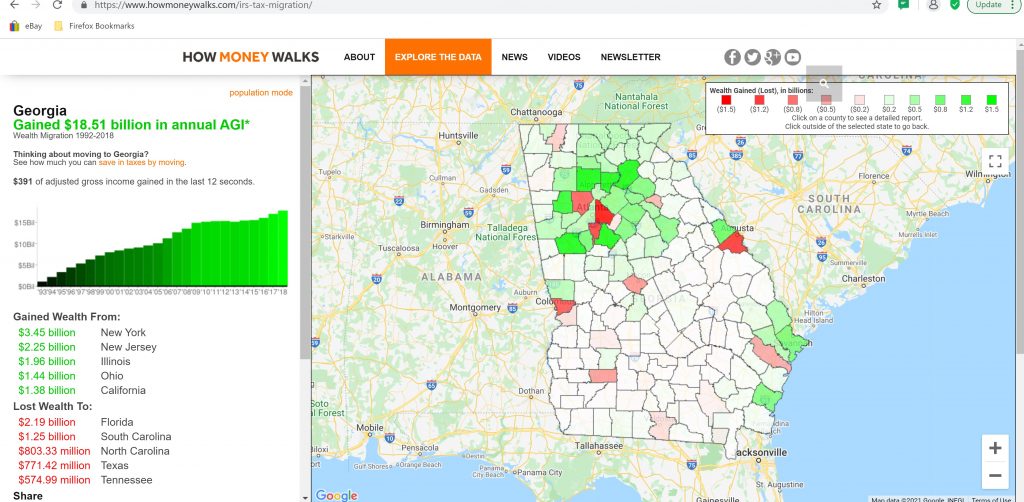
Task: Click the padlock site security icon
Action: tap(84, 5)
